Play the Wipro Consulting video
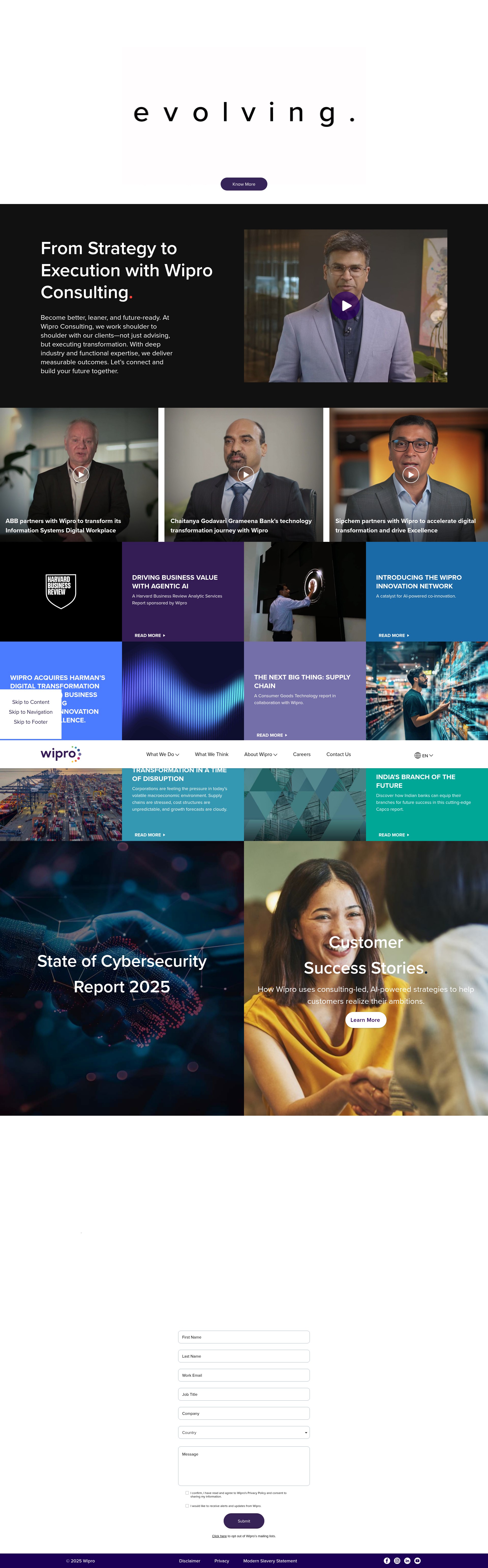 pos(346,306)
